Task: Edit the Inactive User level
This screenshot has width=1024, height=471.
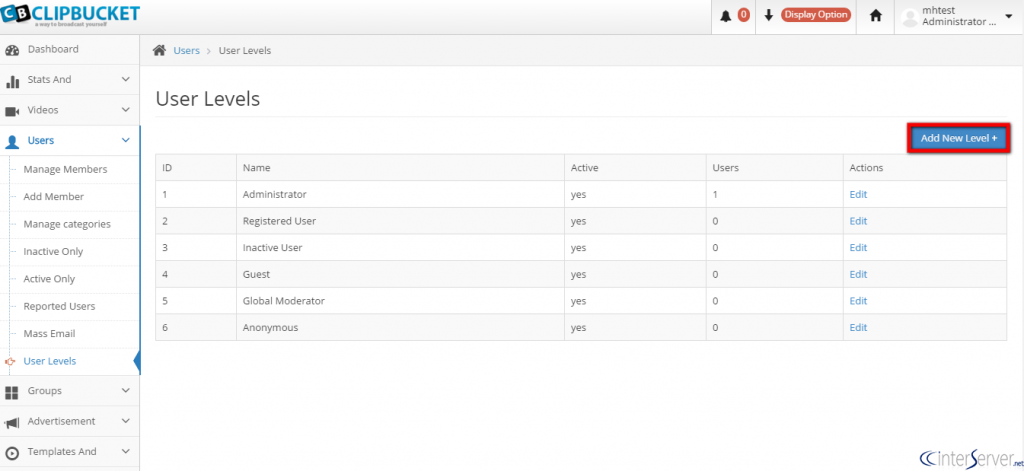Action: [858, 248]
